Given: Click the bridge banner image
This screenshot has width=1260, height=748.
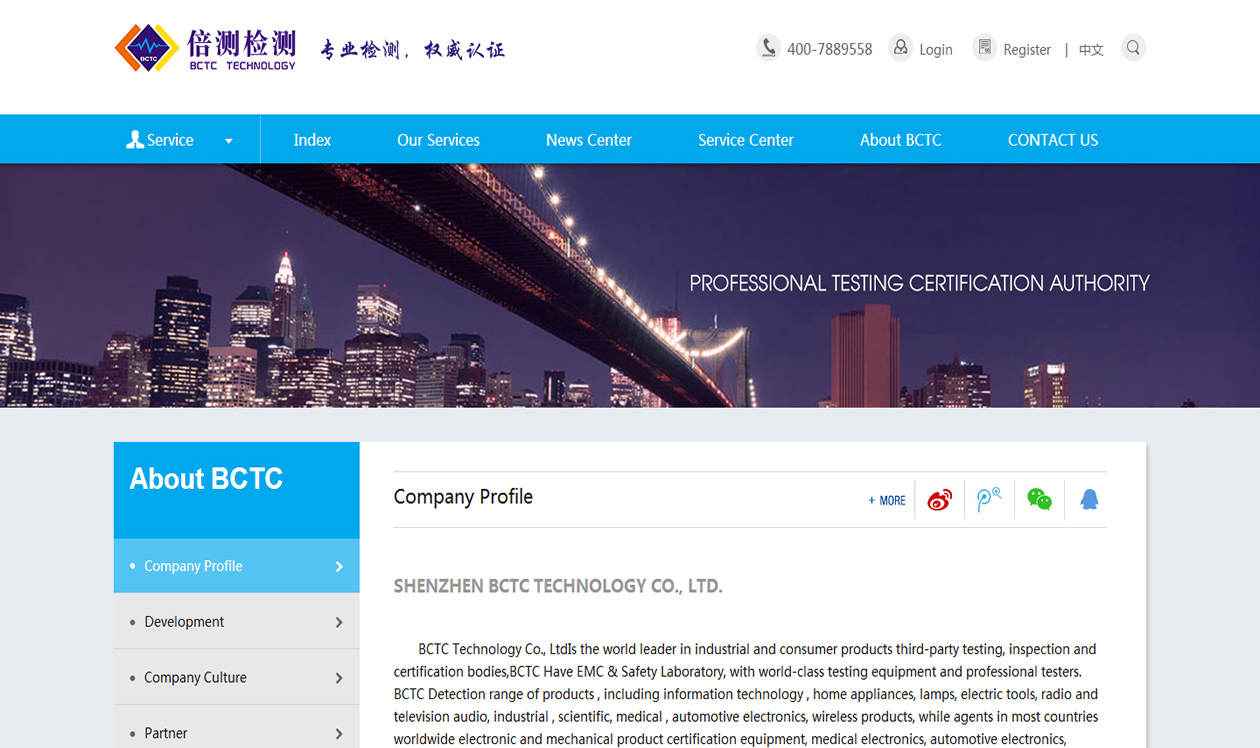Looking at the screenshot, I should coord(630,286).
